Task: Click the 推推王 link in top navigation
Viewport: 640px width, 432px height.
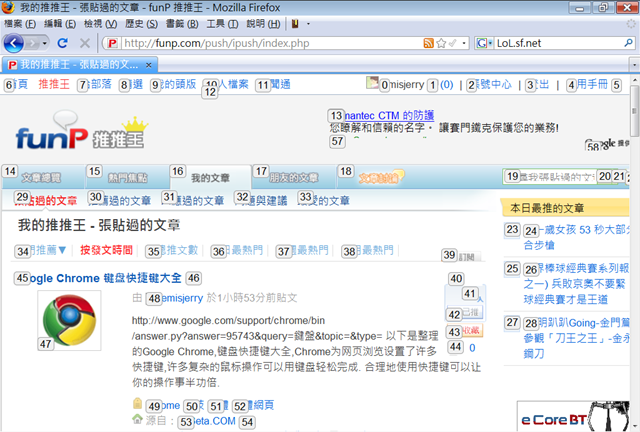Action: click(54, 84)
